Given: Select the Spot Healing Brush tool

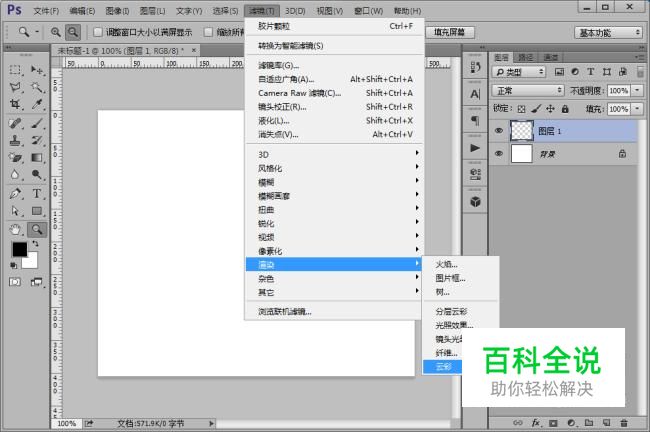Looking at the screenshot, I should tap(15, 123).
